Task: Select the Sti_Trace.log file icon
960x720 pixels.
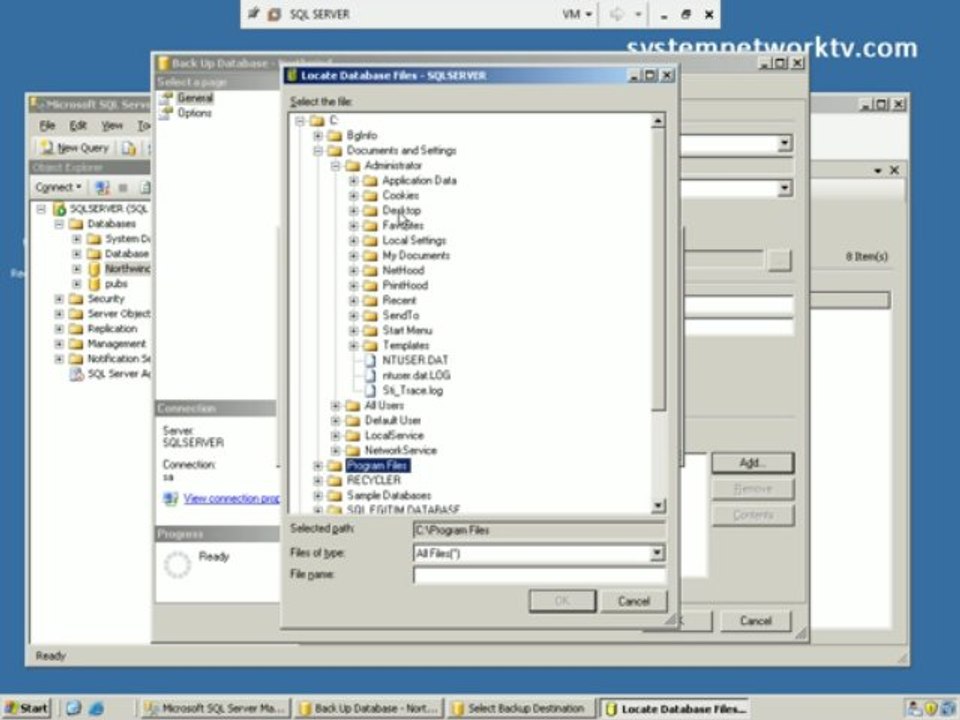Action: point(370,391)
